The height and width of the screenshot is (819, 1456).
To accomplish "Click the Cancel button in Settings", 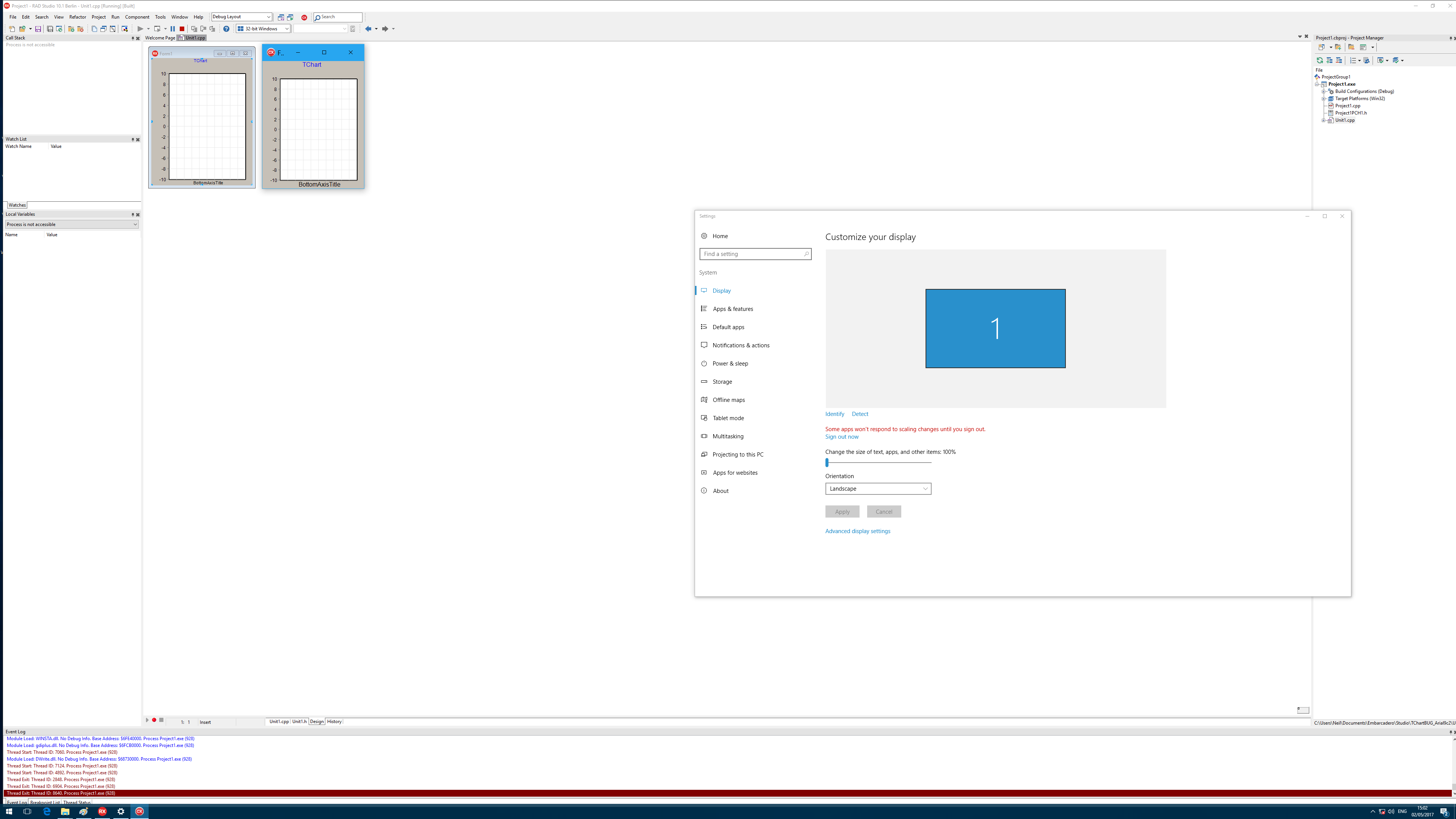I will coord(884,511).
